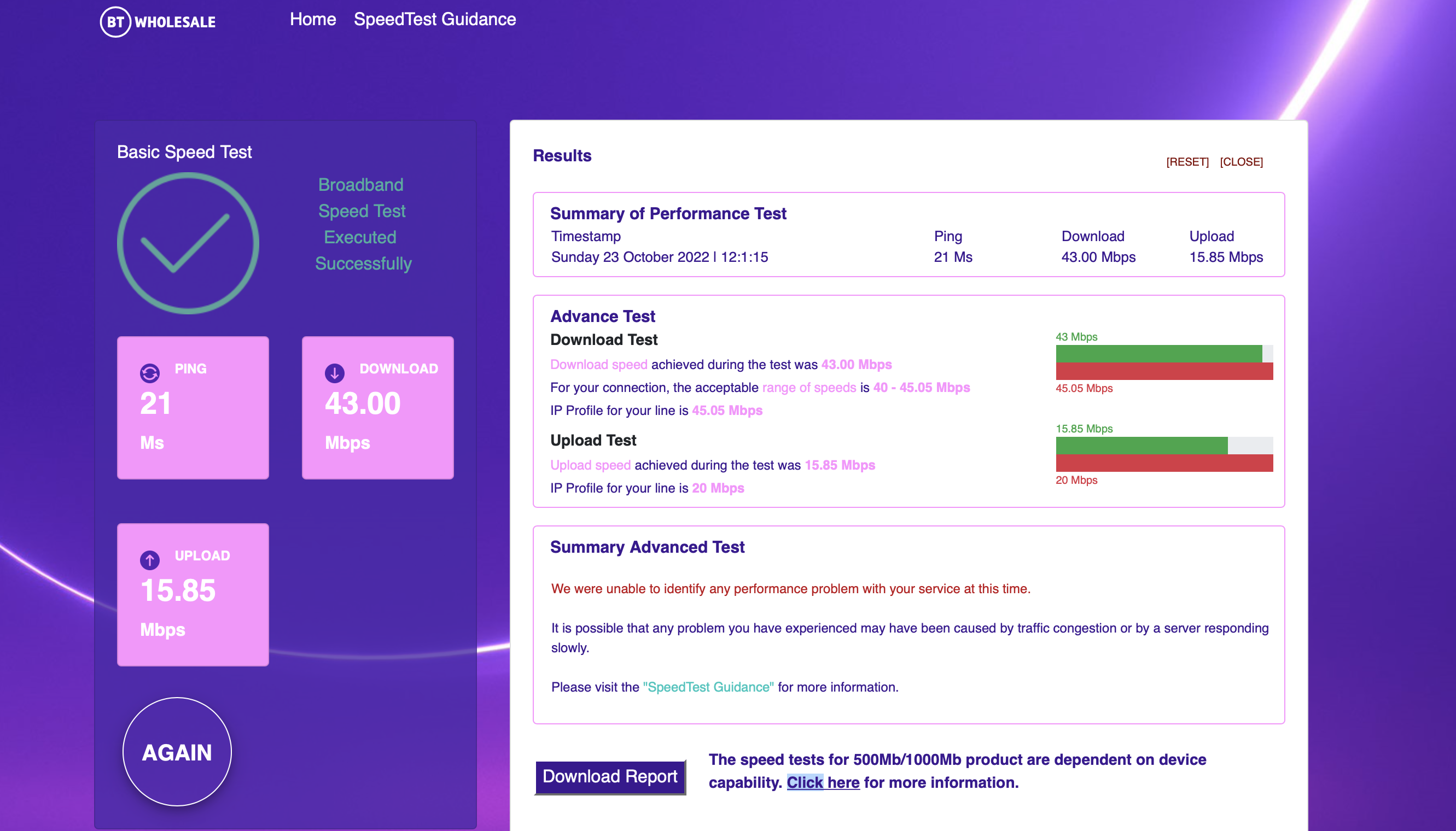Click the ping refresh-arrows icon
The height and width of the screenshot is (831, 1456).
150,373
